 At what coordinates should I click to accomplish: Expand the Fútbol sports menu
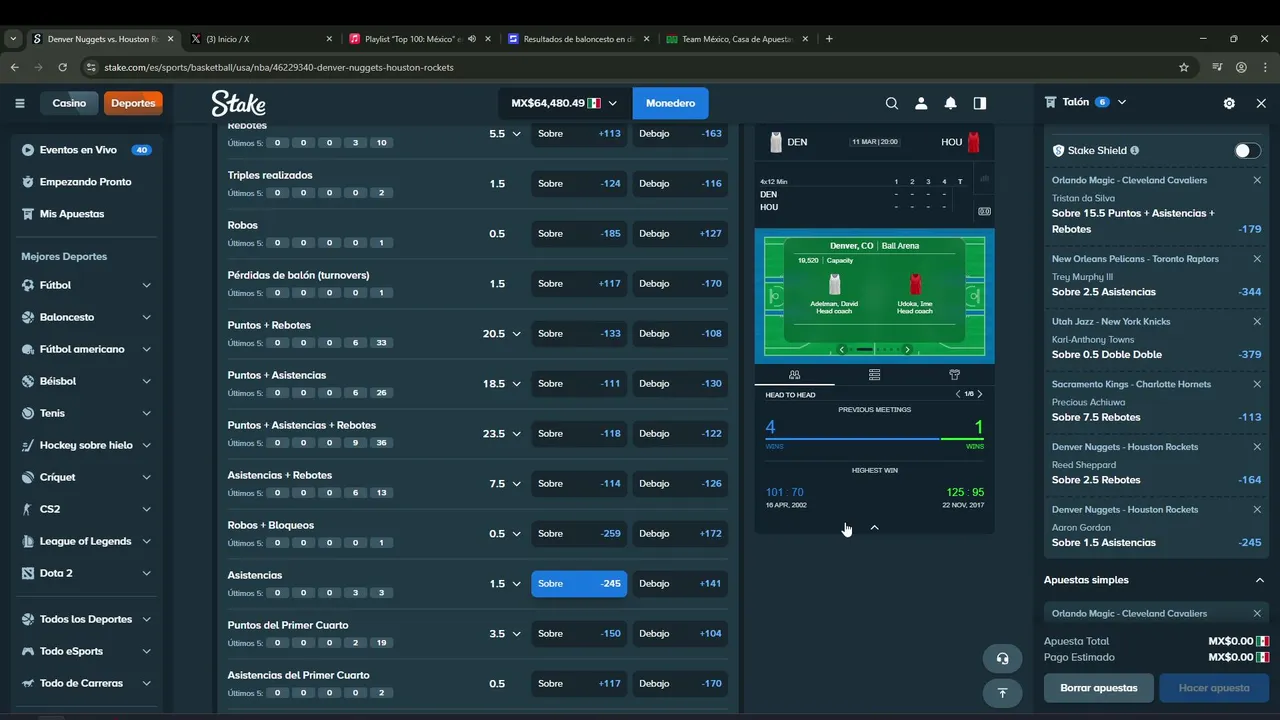[x=146, y=285]
